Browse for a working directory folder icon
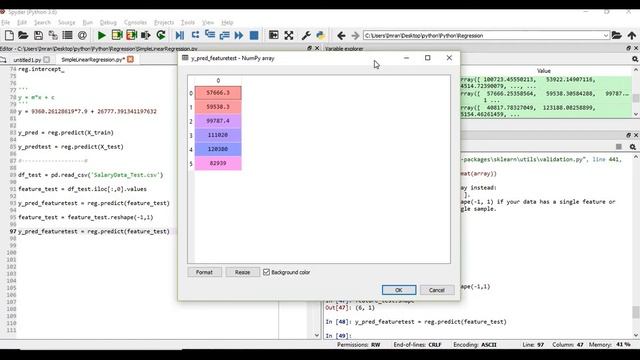The image size is (640, 360). pyautogui.click(x=616, y=36)
